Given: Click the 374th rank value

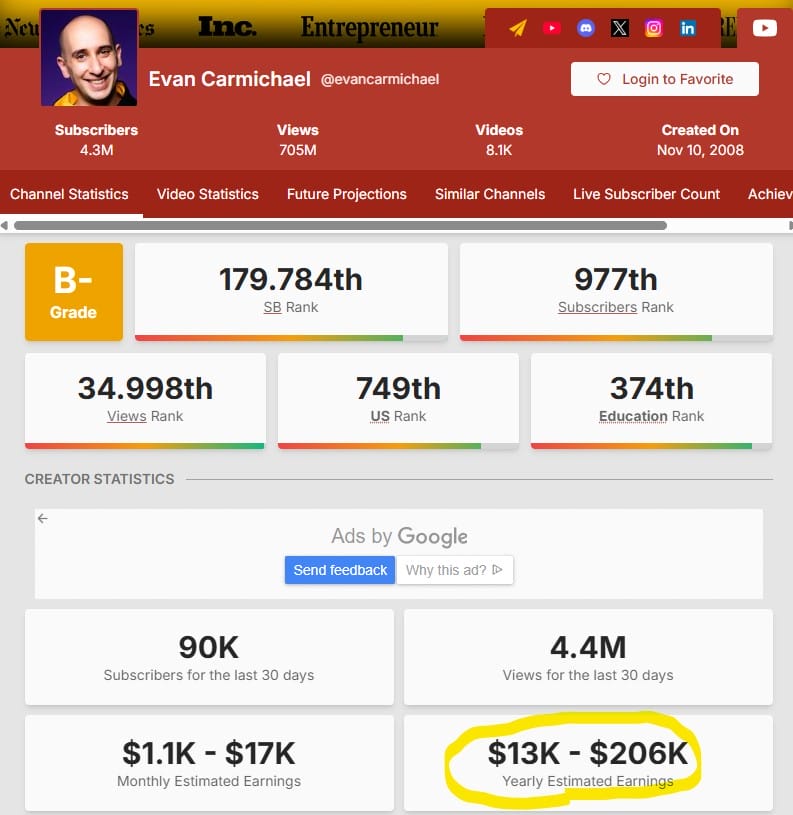Looking at the screenshot, I should [x=651, y=388].
